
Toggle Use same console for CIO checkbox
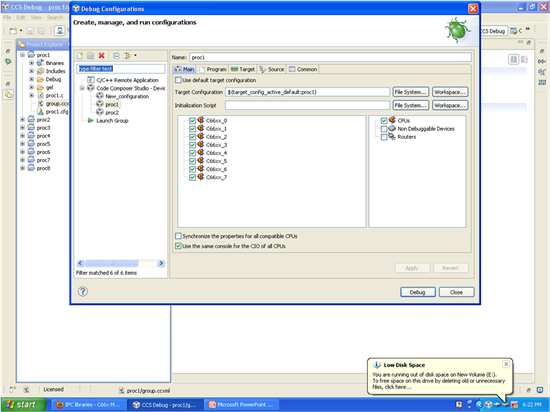pos(178,246)
